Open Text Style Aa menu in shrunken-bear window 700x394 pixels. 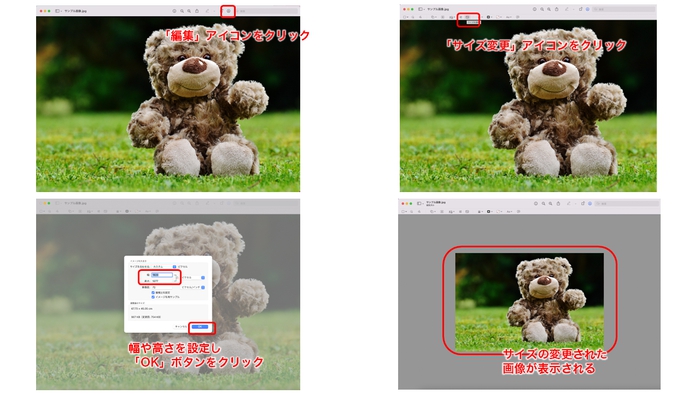pyautogui.click(x=509, y=211)
